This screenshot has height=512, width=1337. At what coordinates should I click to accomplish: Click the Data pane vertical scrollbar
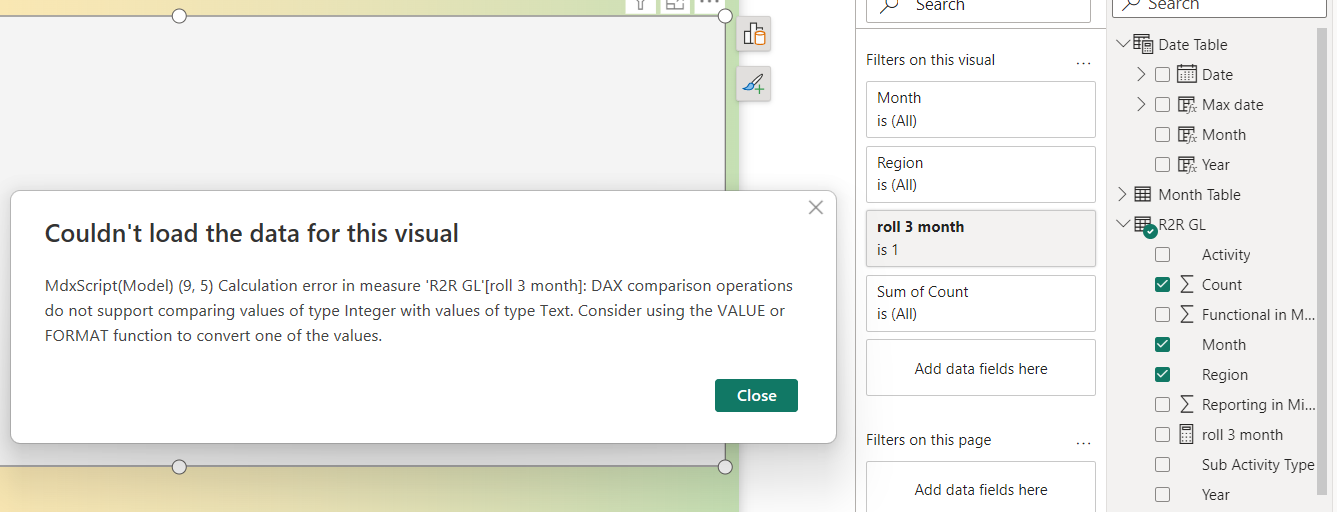pyautogui.click(x=1322, y=260)
